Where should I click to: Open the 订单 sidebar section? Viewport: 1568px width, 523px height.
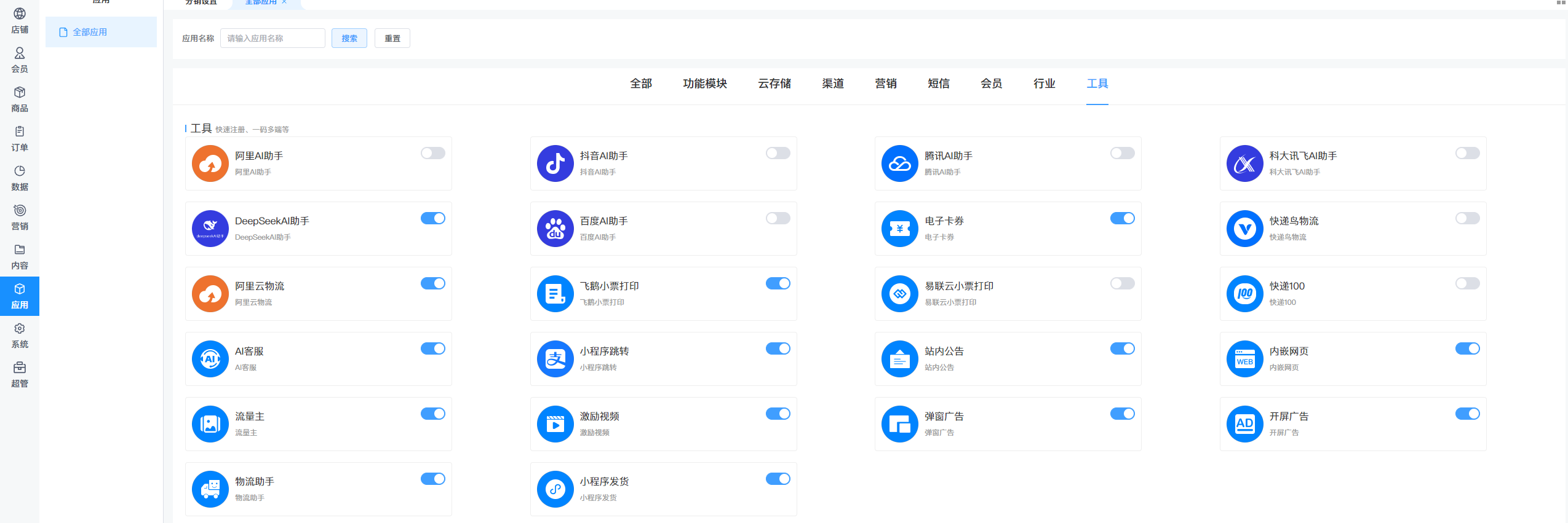click(x=20, y=139)
